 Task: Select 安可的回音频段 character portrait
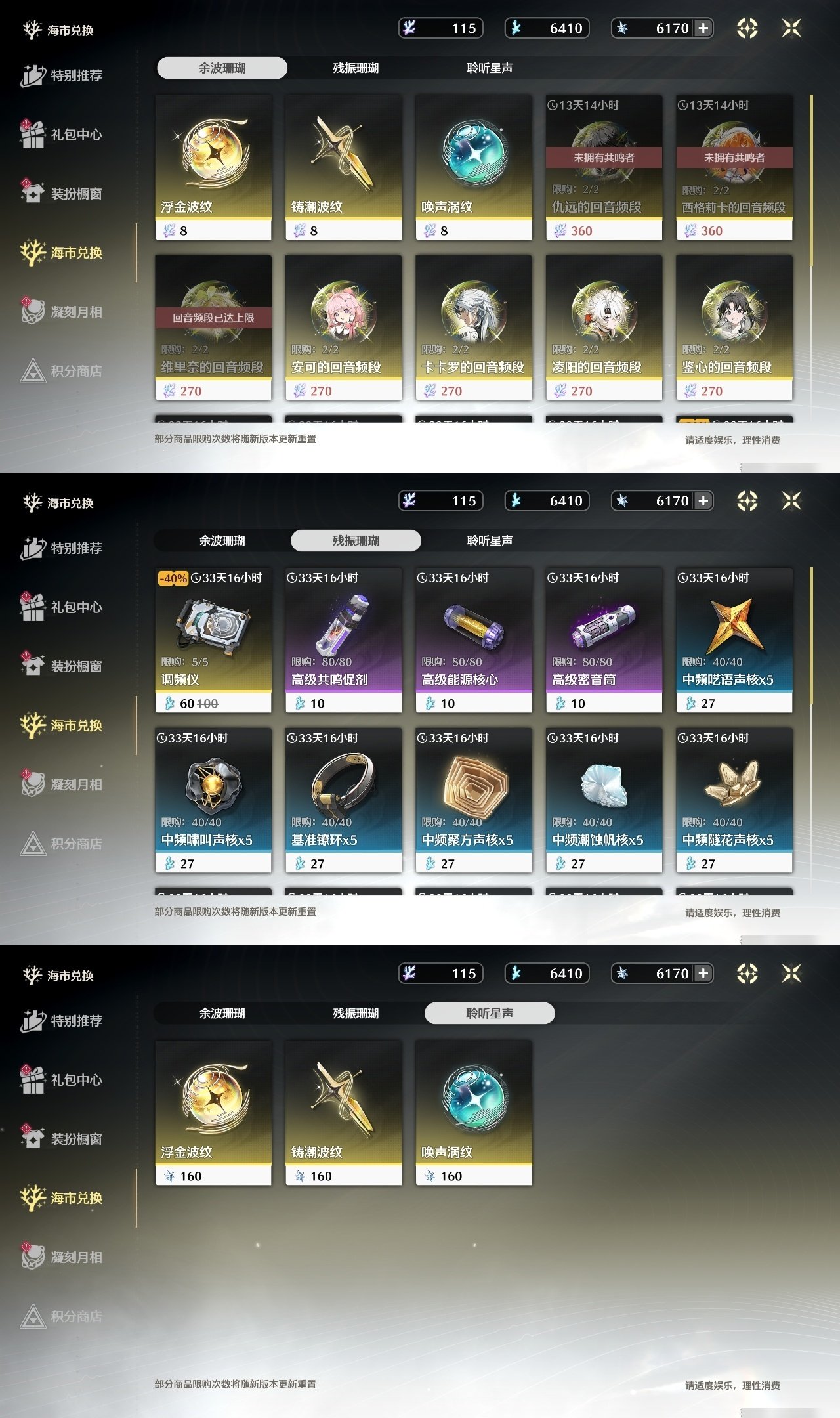pos(343,328)
